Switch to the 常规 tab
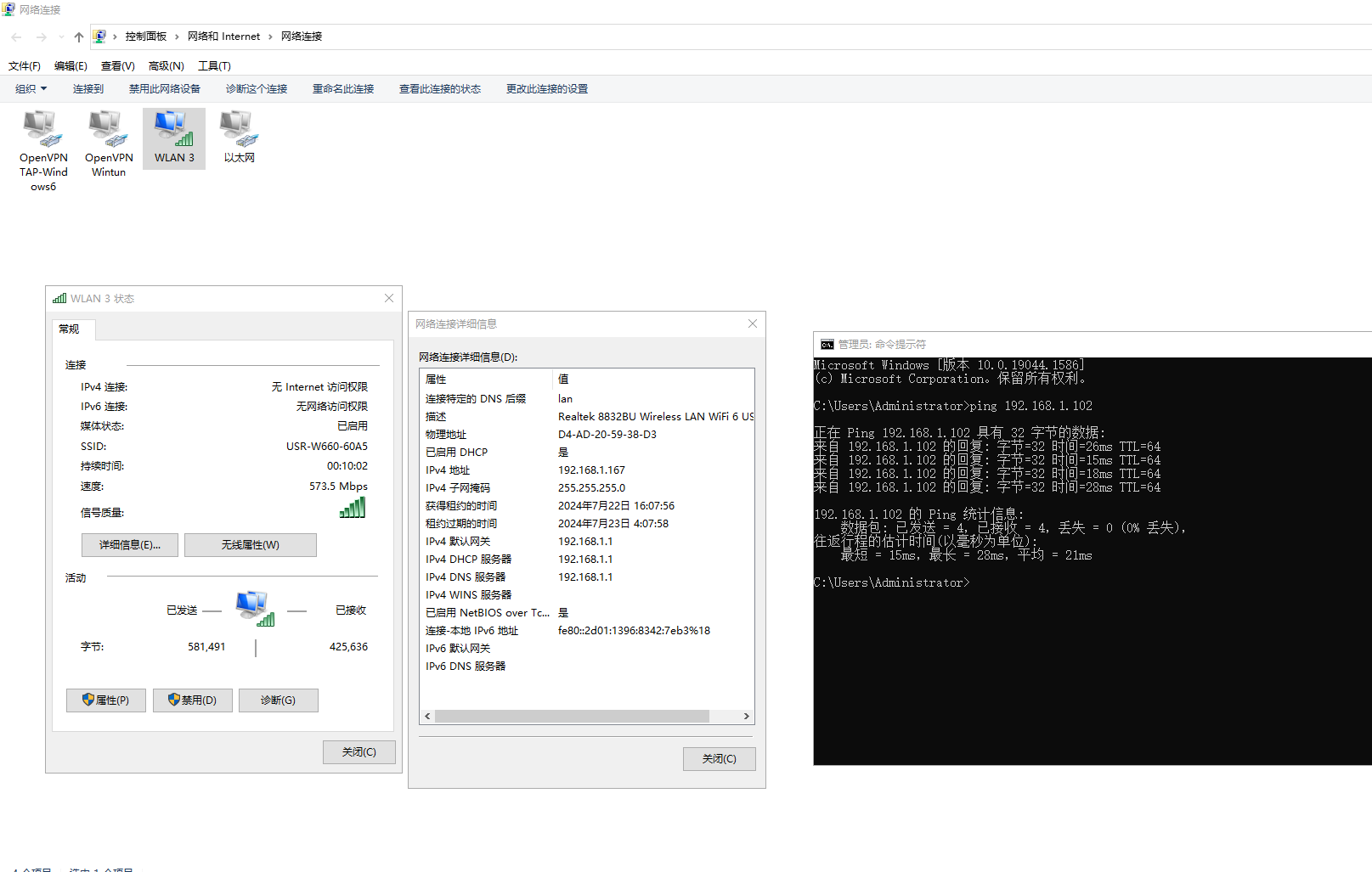Viewport: 1372px width, 872px height. 69,329
